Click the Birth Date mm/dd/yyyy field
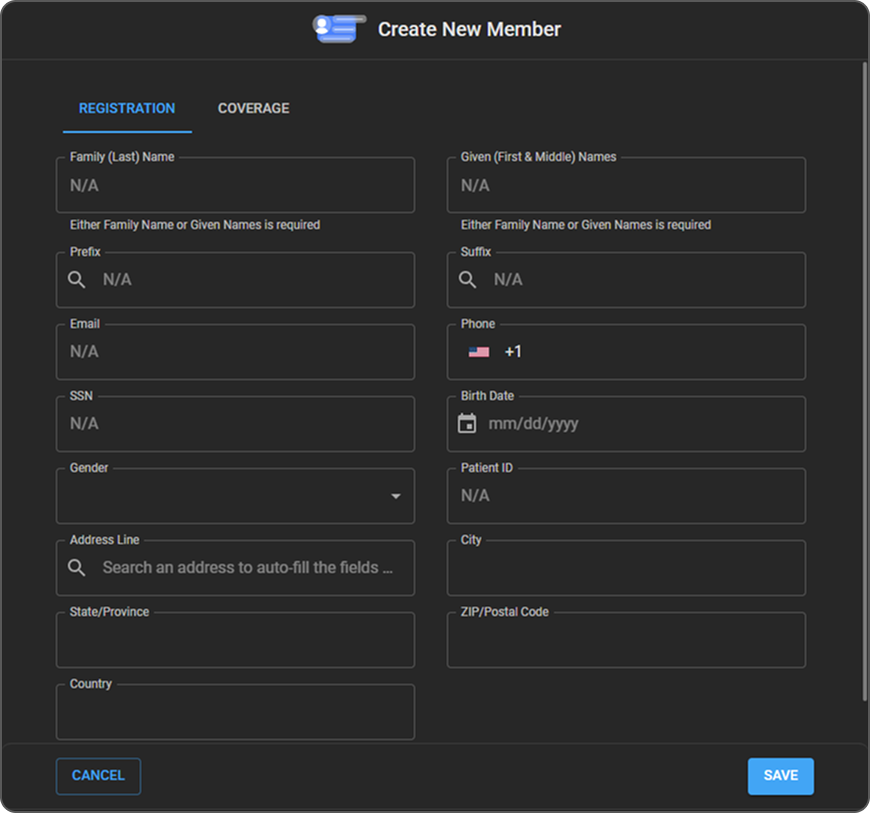The height and width of the screenshot is (813, 870). pos(626,424)
